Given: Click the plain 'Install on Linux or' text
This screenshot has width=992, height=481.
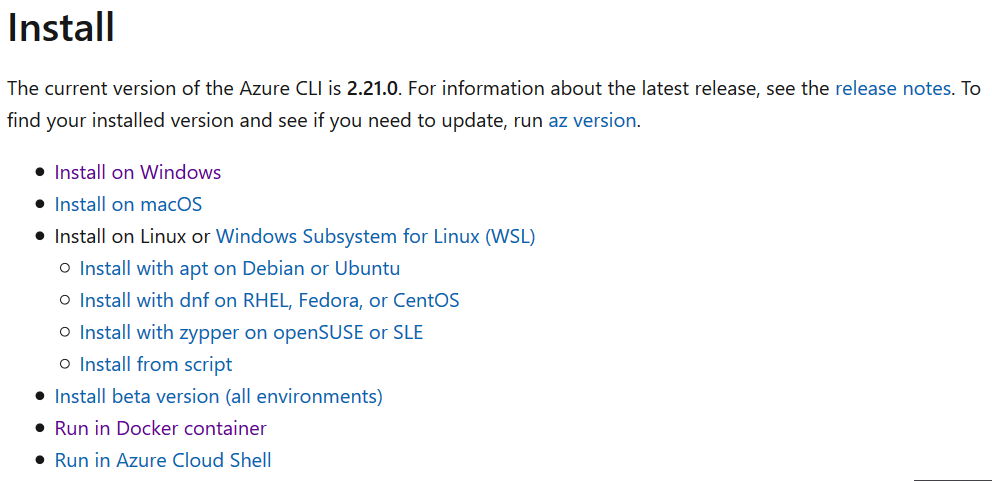Looking at the screenshot, I should (x=132, y=236).
